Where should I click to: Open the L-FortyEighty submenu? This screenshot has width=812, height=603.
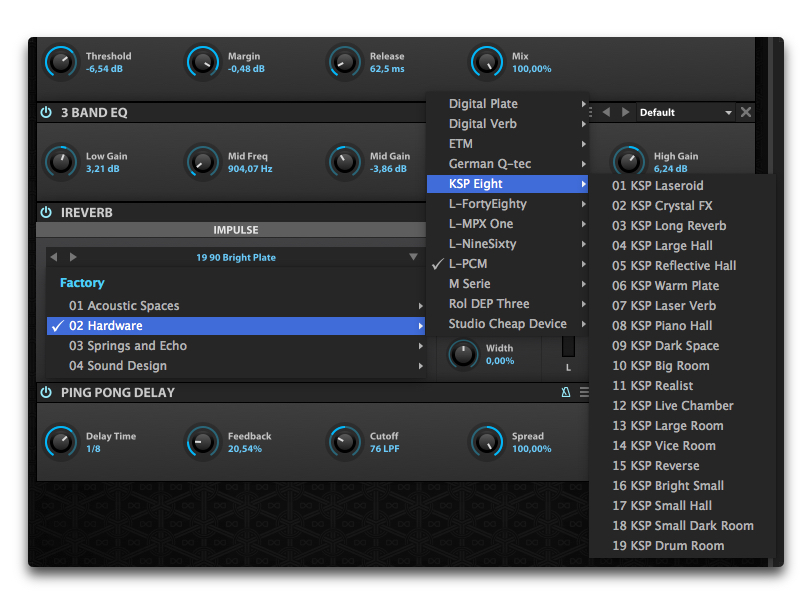pos(508,204)
